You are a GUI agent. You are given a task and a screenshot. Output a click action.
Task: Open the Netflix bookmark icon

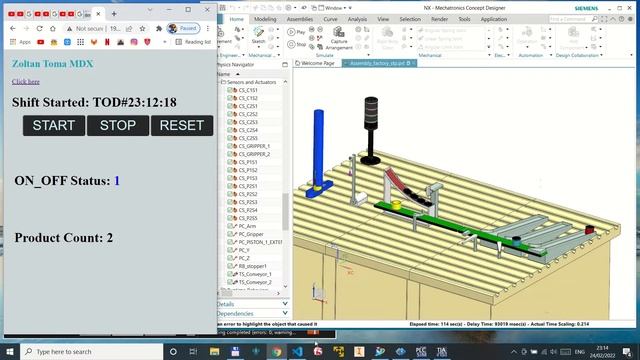(107, 42)
